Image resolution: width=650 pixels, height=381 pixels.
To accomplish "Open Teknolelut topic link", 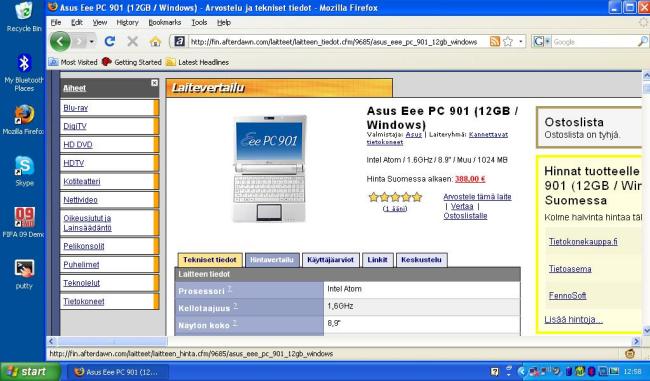I will click(x=82, y=283).
